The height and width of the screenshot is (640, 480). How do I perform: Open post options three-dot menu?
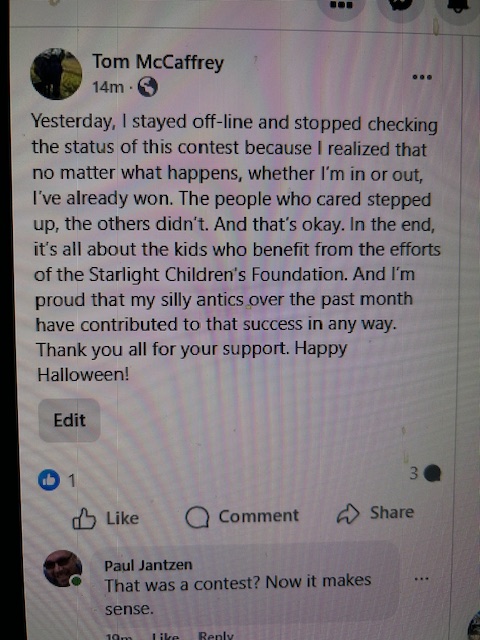point(422,77)
